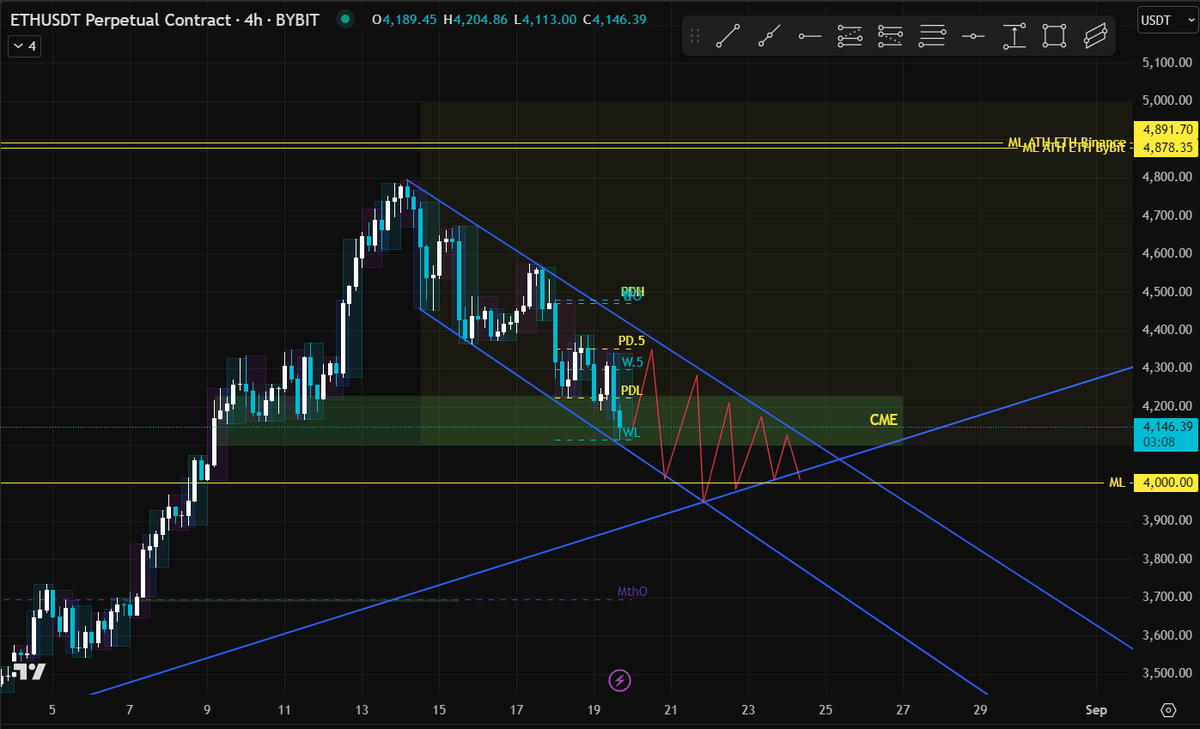
Task: Click the ML 4,000.00 price label
Action: (1167, 482)
